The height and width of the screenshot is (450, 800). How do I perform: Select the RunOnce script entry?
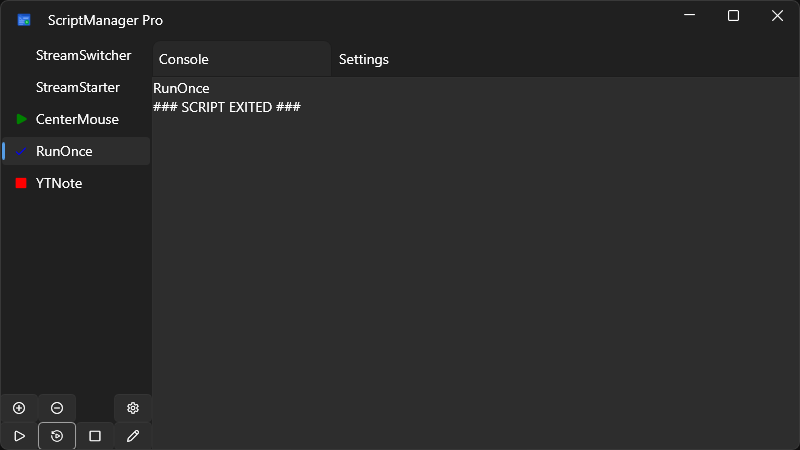tap(64, 151)
